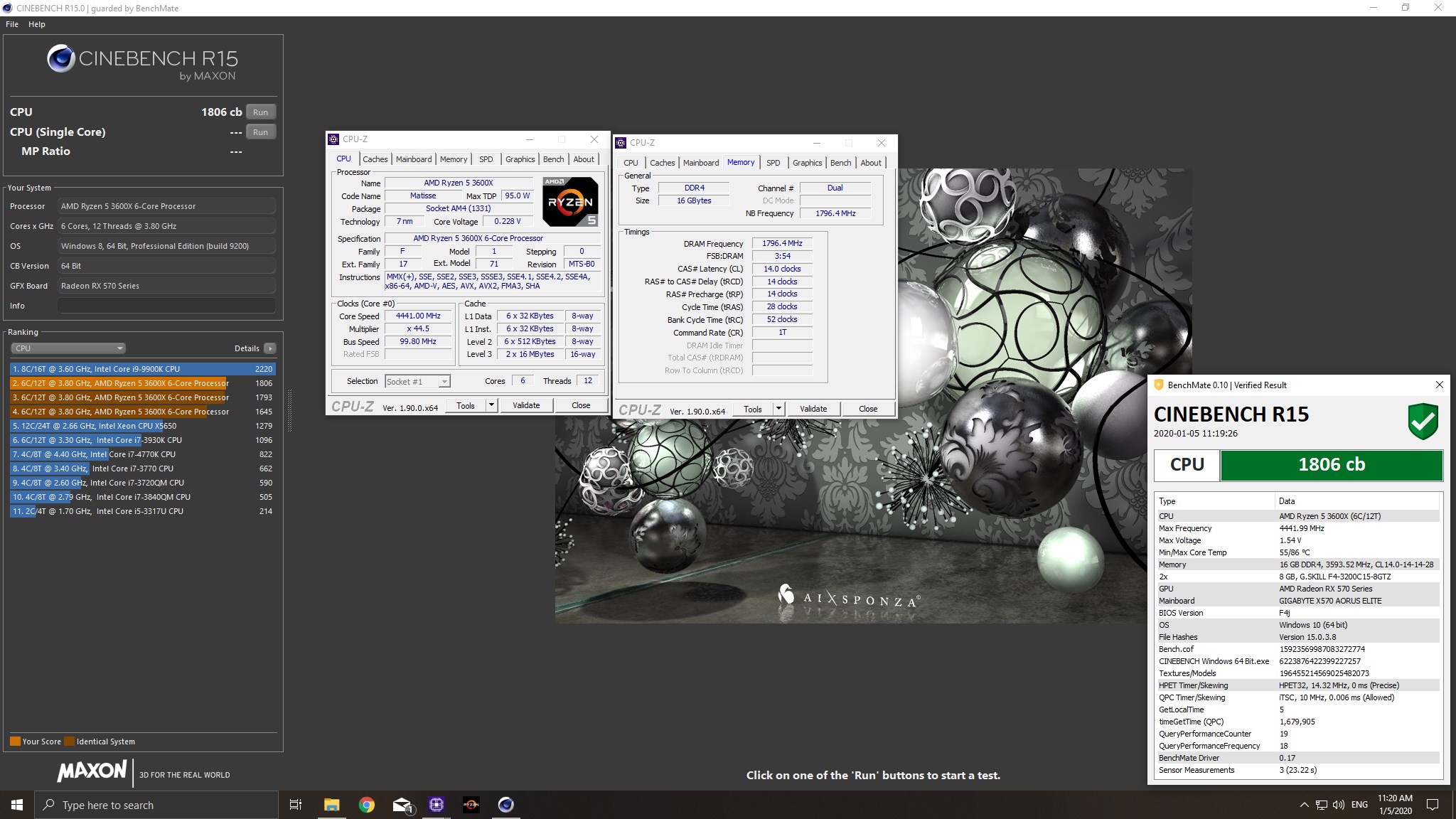Viewport: 1456px width, 819px height.
Task: Select the Ryzen 5 3600X ranking row scoring 1793
Action: pyautogui.click(x=142, y=397)
